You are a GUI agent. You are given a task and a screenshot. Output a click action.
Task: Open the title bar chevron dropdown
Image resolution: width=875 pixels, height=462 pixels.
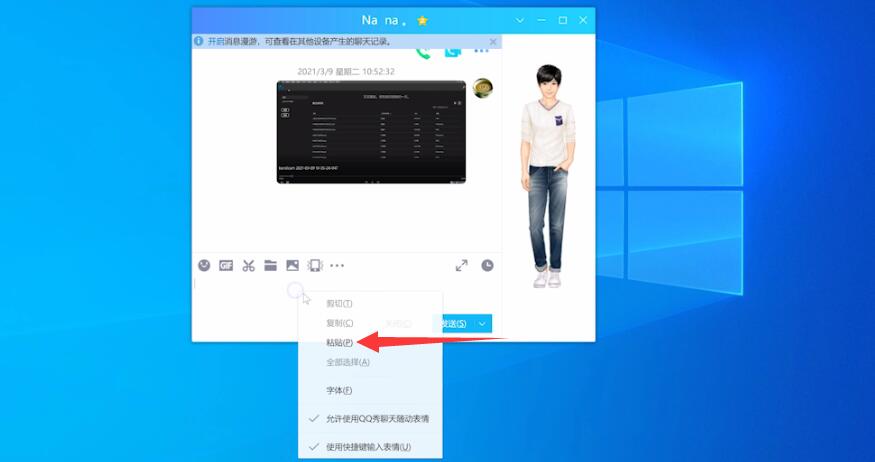pos(520,21)
